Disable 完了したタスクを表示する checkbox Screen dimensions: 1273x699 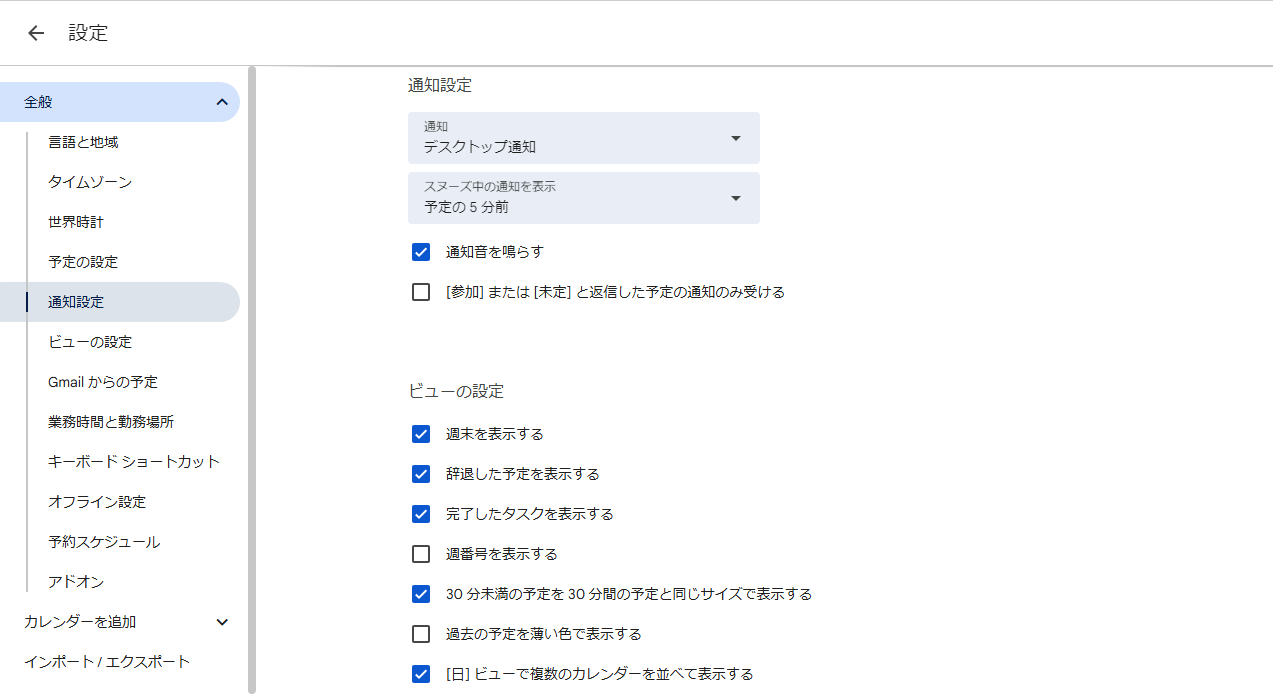pyautogui.click(x=421, y=514)
